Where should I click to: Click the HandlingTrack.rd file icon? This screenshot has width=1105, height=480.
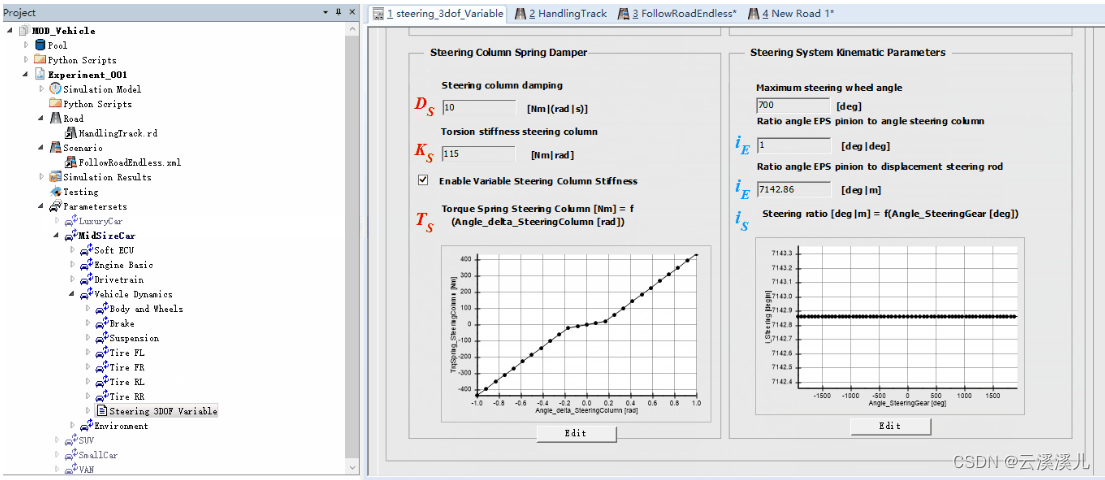71,133
